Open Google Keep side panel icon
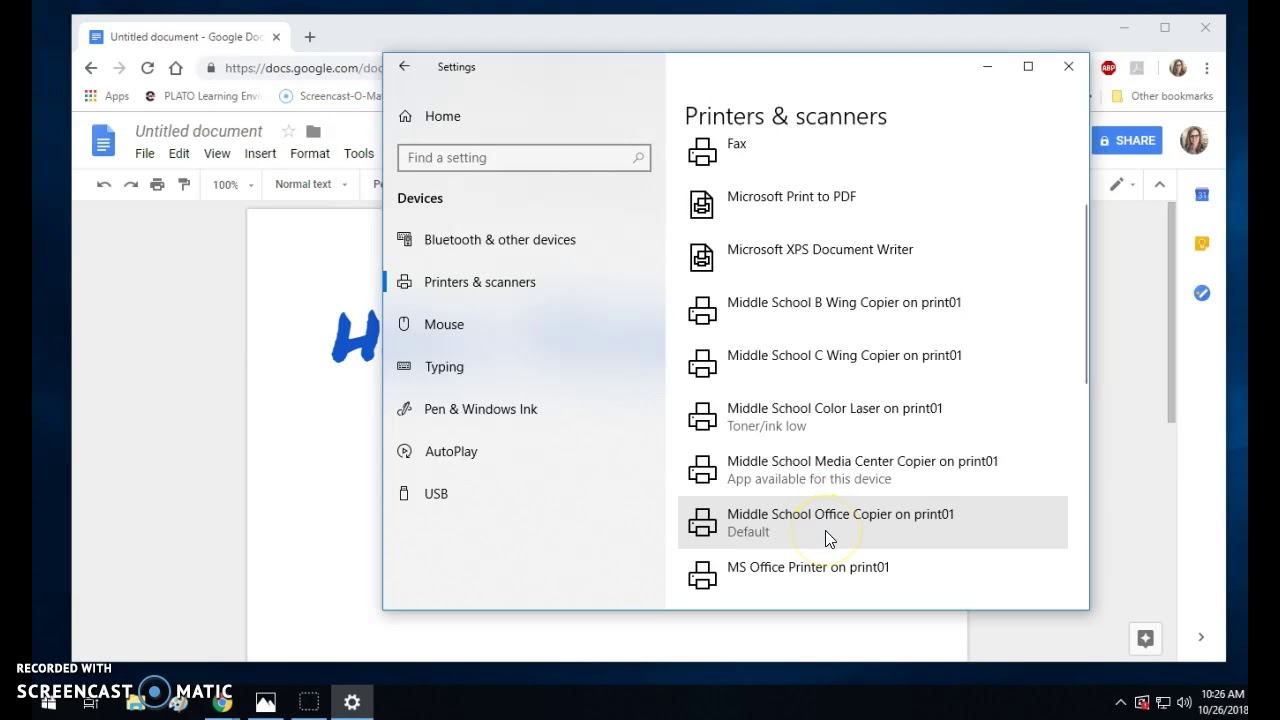The width and height of the screenshot is (1280, 720). [x=1202, y=244]
